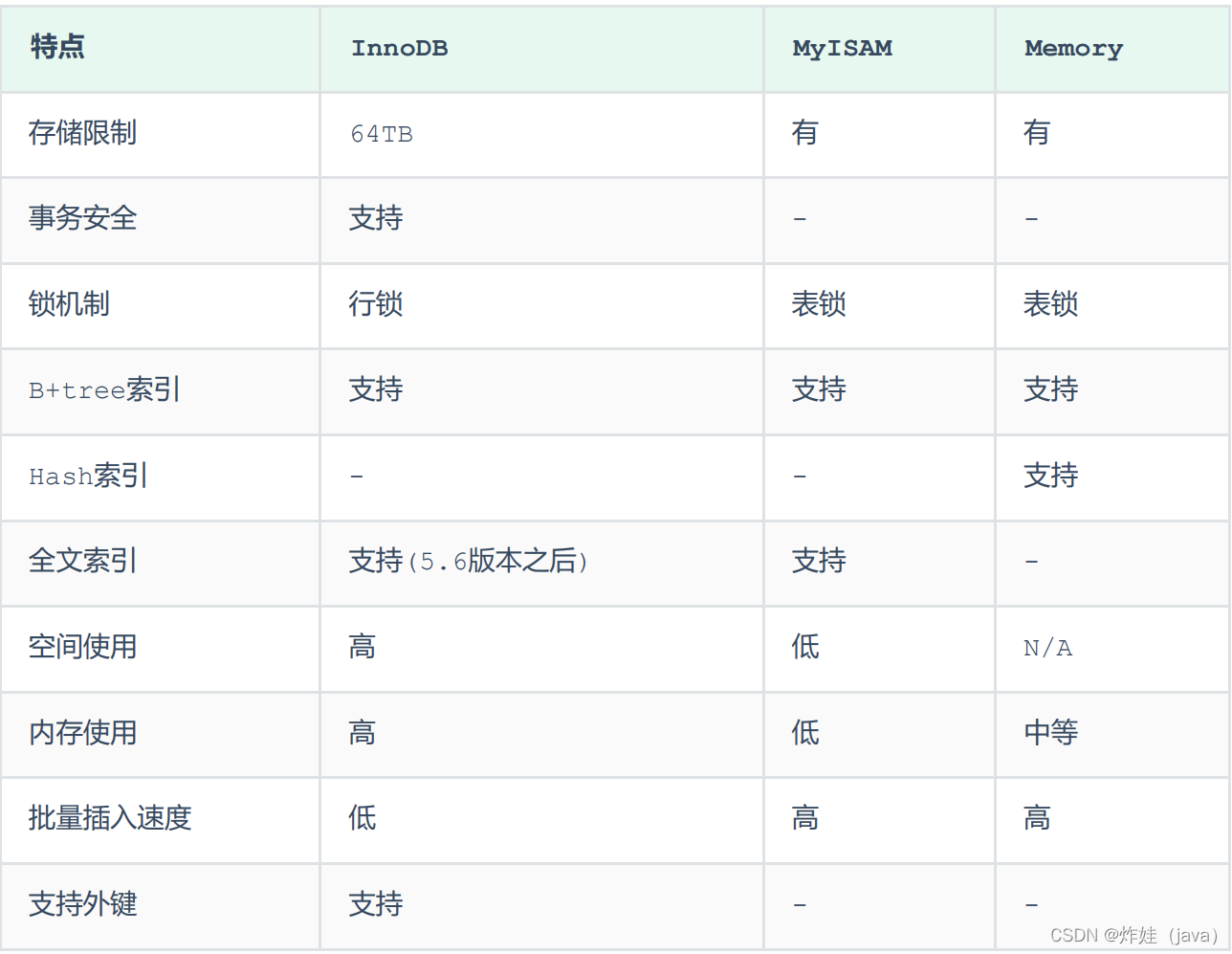The image size is (1232, 954).
Task: Click the 存储限制 row label
Action: click(82, 132)
